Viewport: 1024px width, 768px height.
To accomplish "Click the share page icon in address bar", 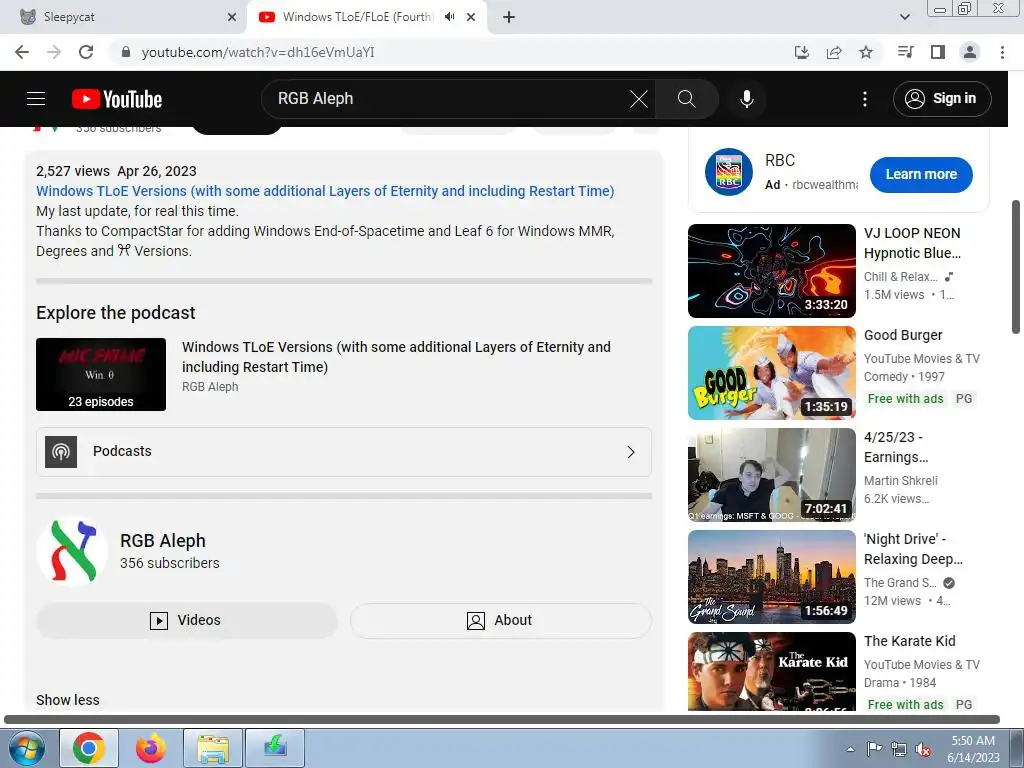I will pyautogui.click(x=833, y=52).
